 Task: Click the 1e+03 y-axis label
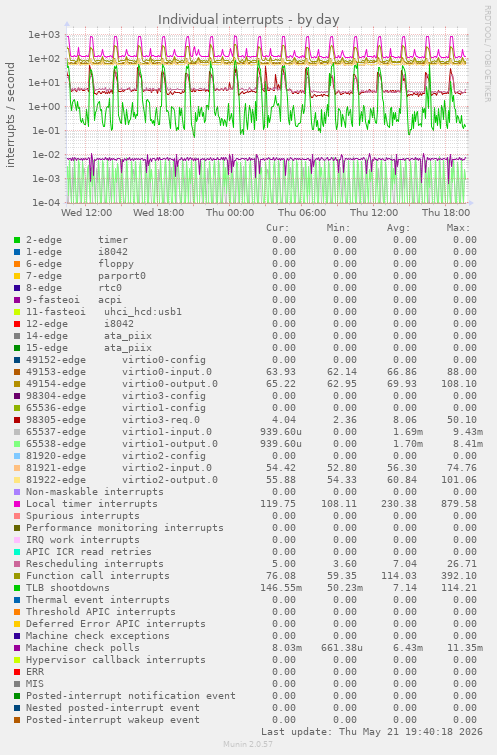[44, 35]
